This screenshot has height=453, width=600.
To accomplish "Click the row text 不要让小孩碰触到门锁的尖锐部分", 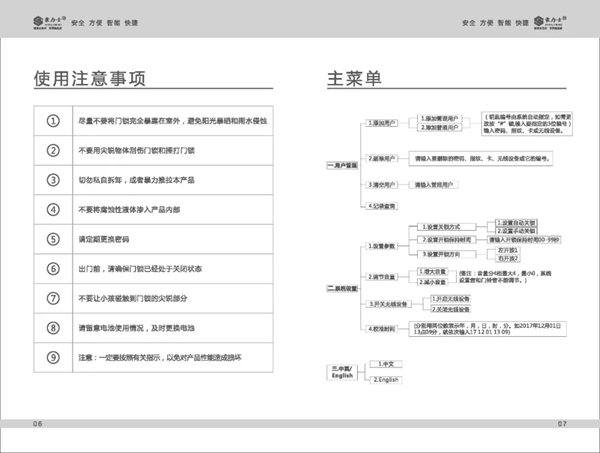I will (x=133, y=298).
